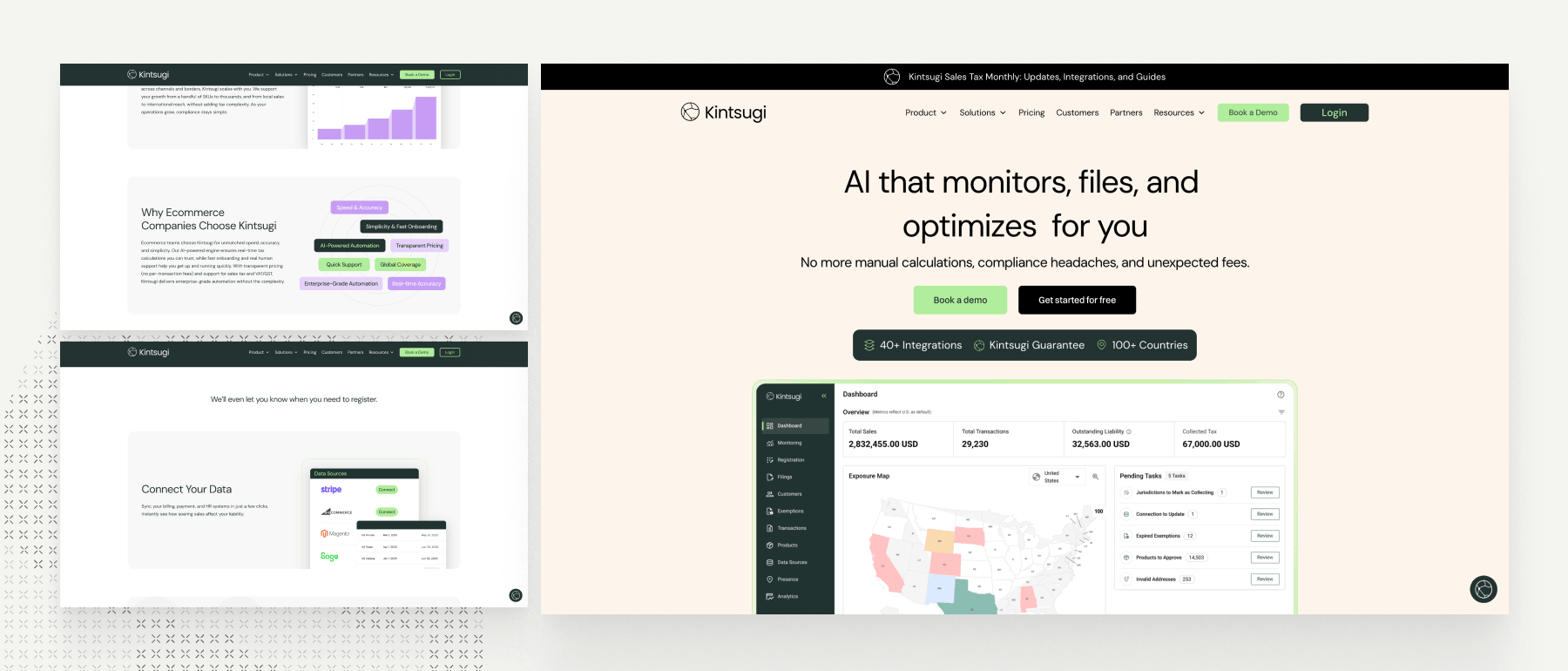The height and width of the screenshot is (671, 1568).
Task: Click the info icon beside Outstanding Liability
Action: [1129, 431]
